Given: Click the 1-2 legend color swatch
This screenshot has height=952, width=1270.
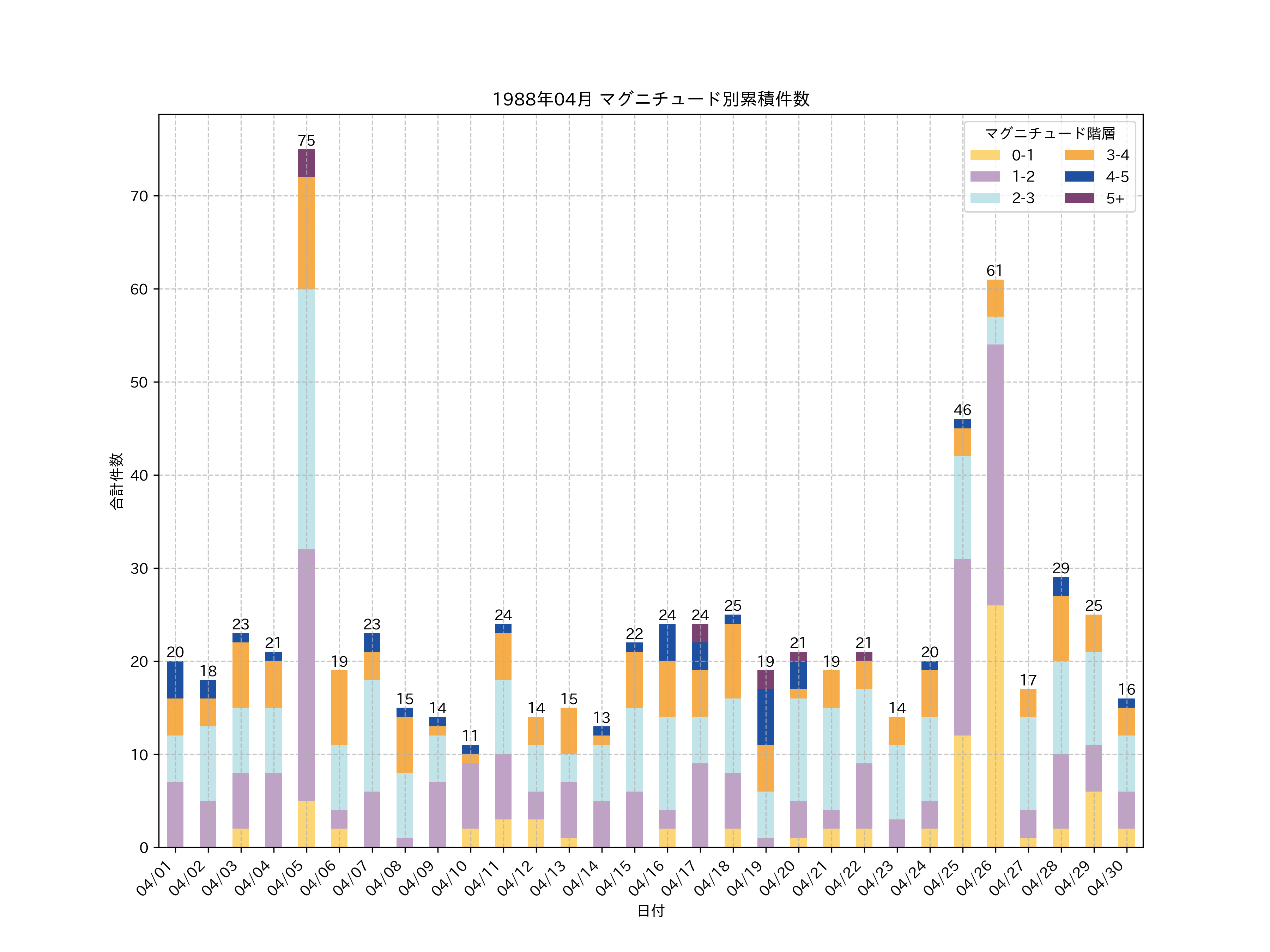Looking at the screenshot, I should (985, 177).
